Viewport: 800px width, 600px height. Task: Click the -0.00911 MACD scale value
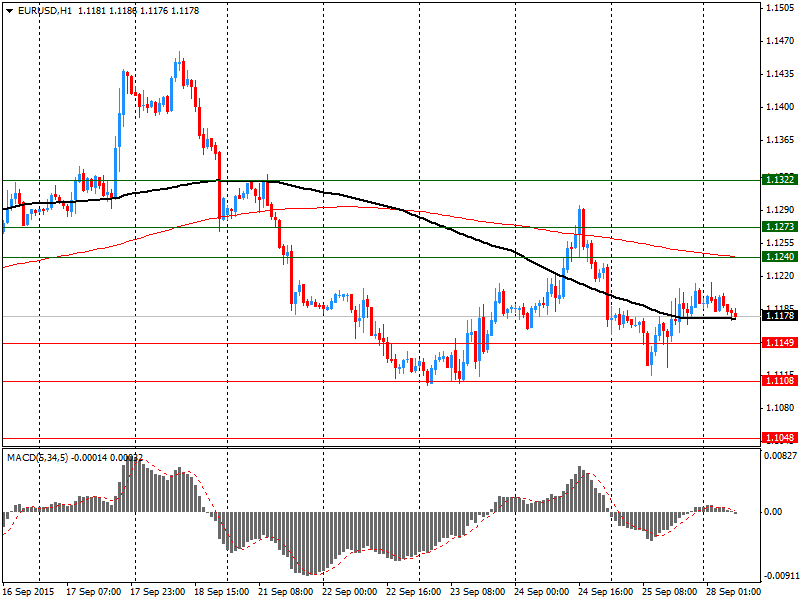click(781, 576)
